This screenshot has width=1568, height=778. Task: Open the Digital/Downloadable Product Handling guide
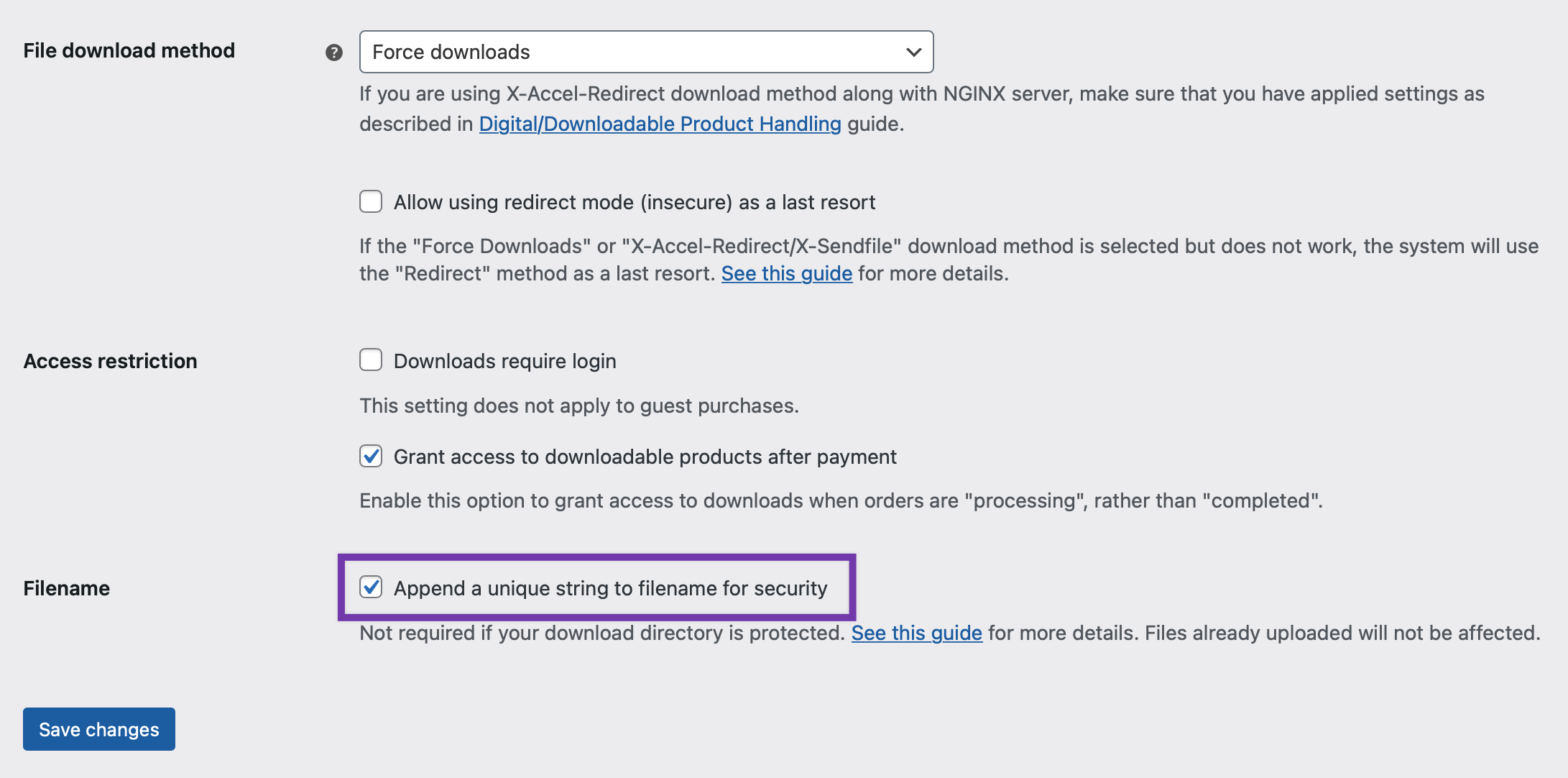click(659, 124)
